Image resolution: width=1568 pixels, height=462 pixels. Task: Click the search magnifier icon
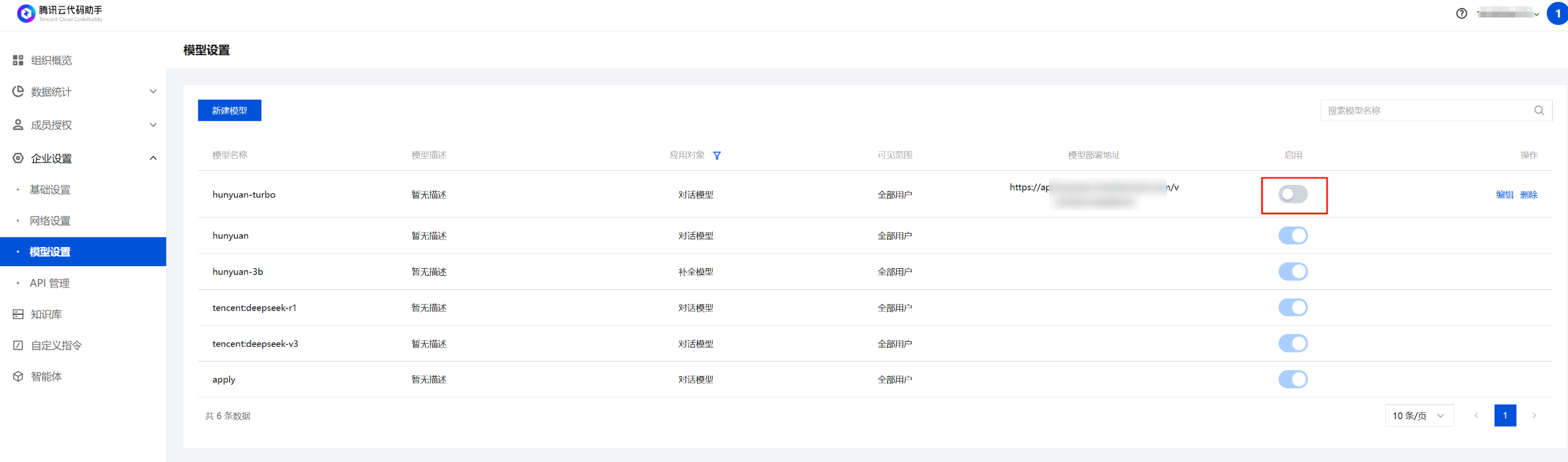[x=1539, y=111]
